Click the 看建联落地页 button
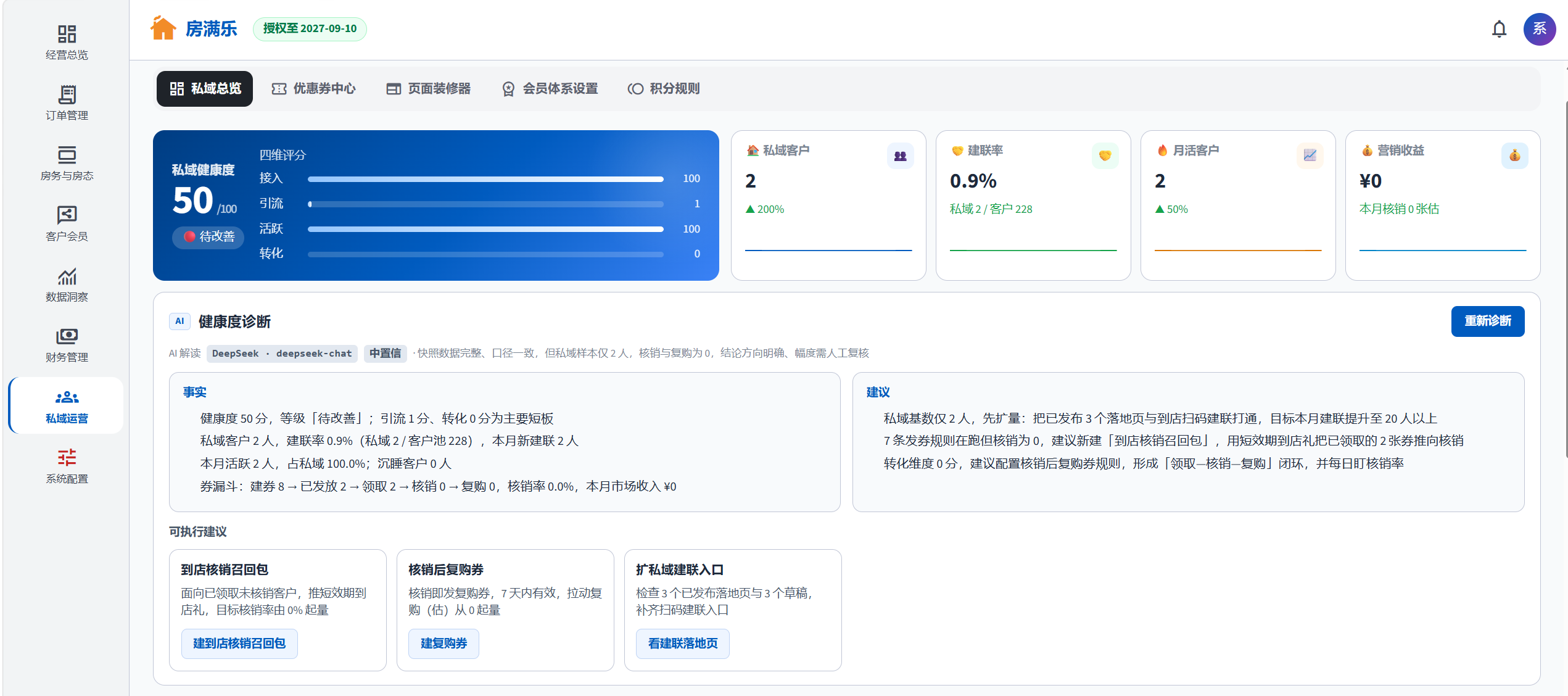This screenshot has width=1568, height=696. pos(682,644)
